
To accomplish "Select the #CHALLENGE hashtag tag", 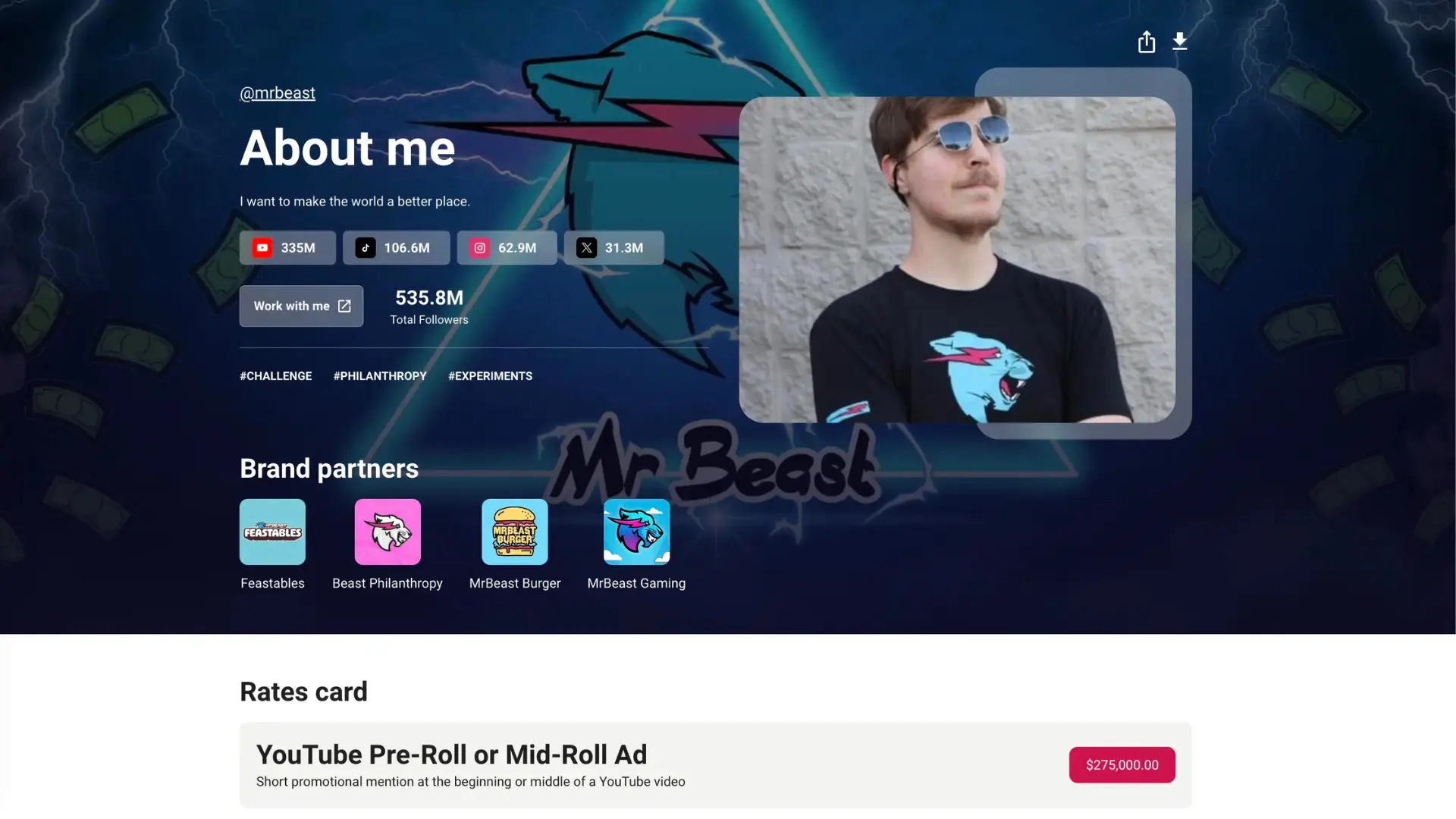I will pyautogui.click(x=276, y=376).
